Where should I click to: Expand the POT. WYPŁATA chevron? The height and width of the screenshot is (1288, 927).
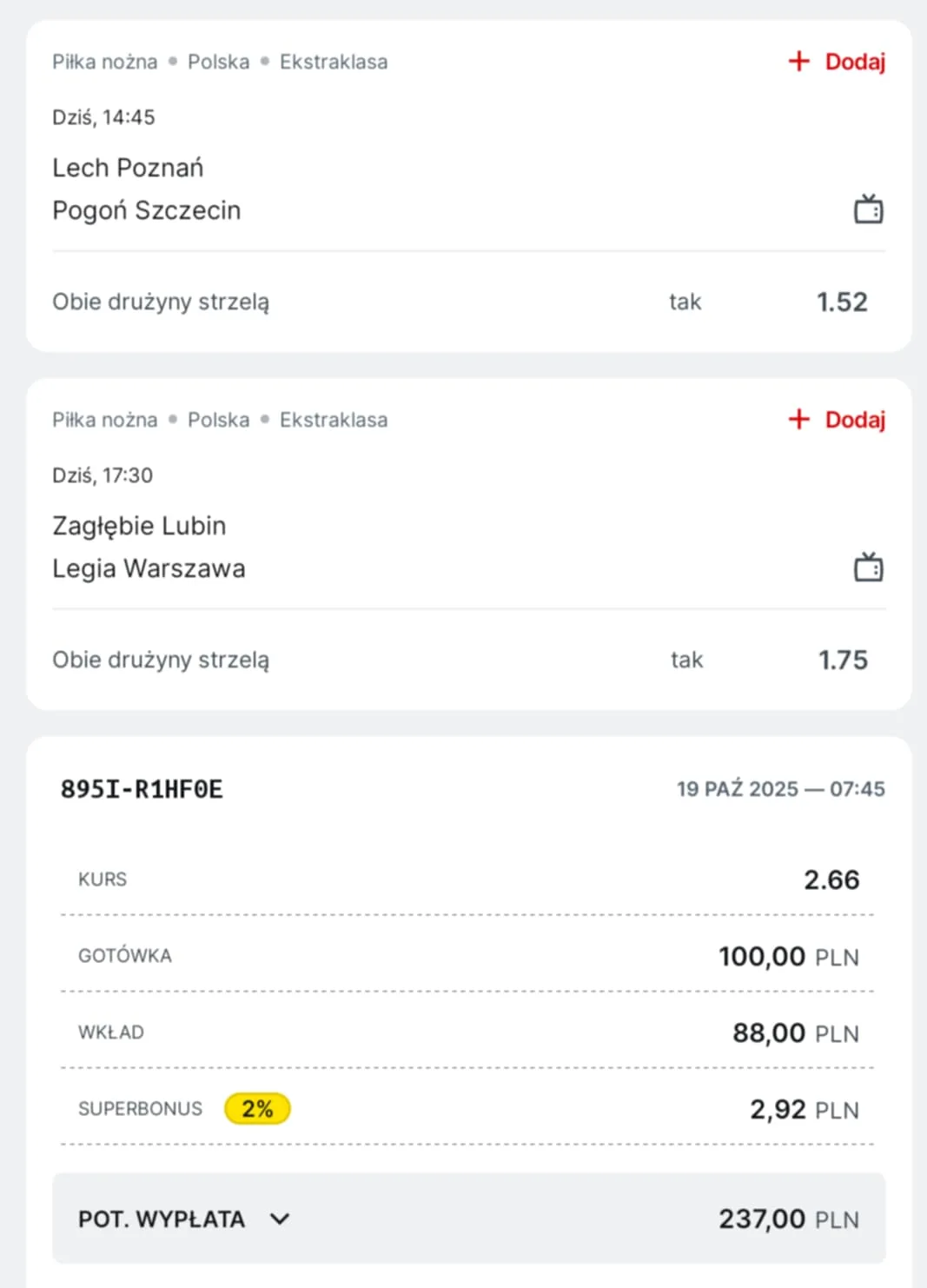tap(280, 1218)
